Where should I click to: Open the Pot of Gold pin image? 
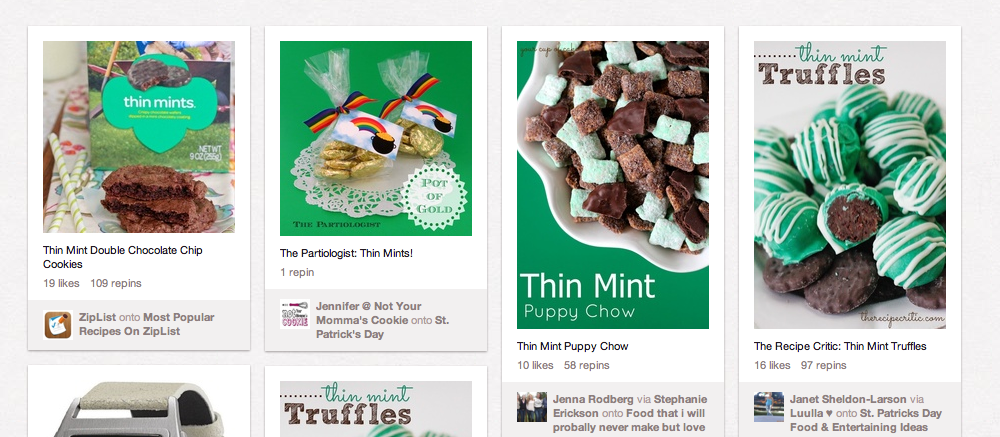click(376, 138)
